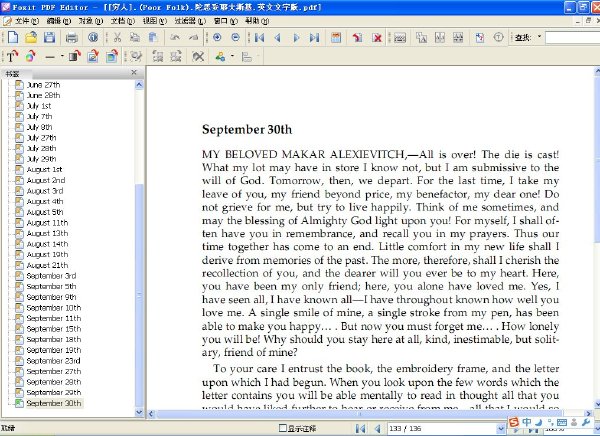Open the July 28th bookmark
600x436 pixels.
(x=41, y=148)
